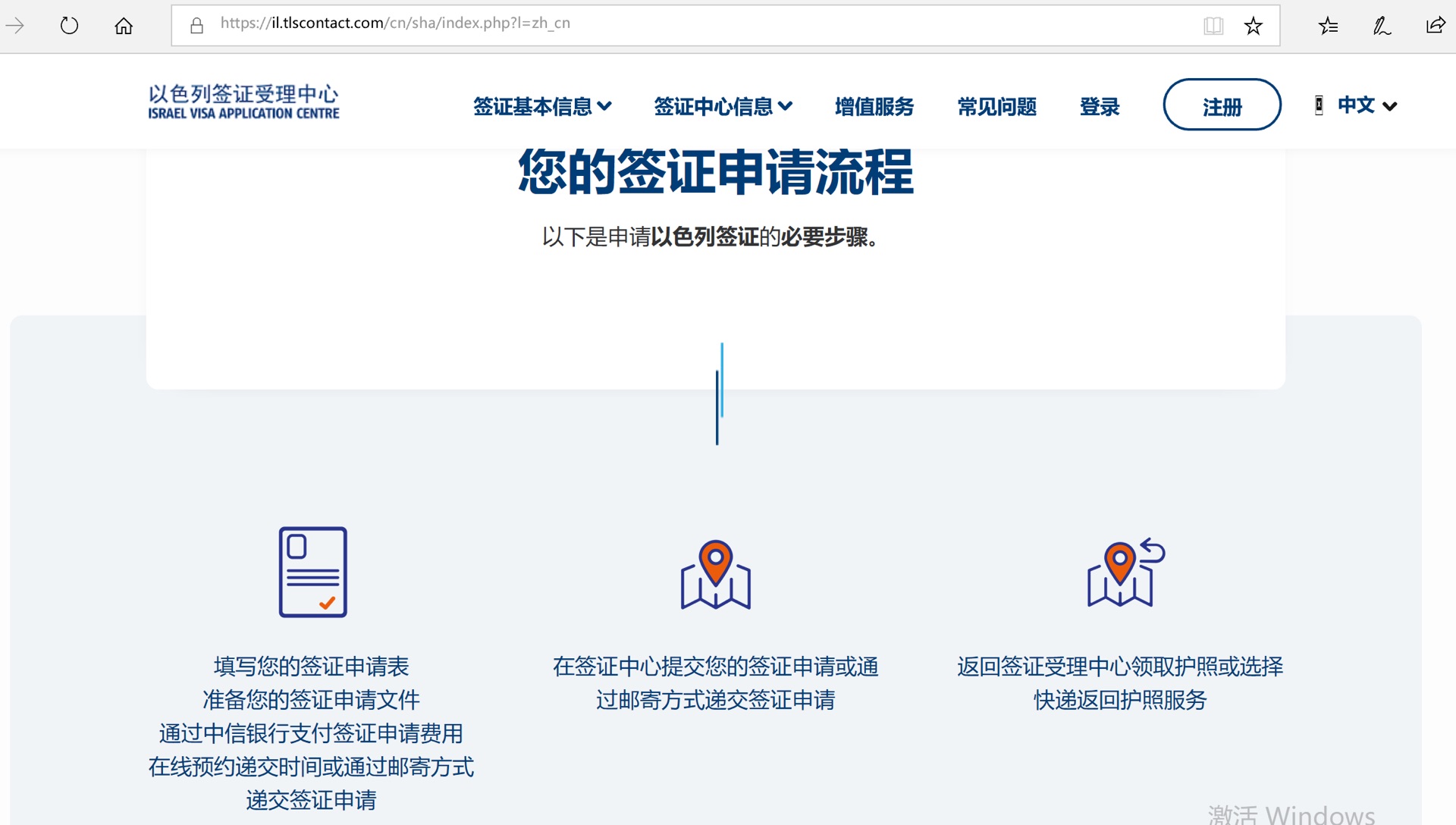
Task: Click the passport return map icon
Action: [x=1125, y=572]
